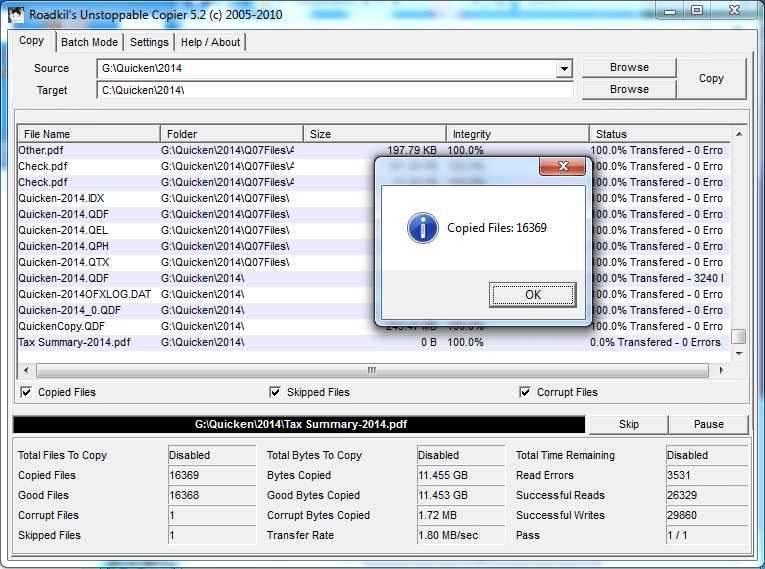Screen dimensions: 765x569
Task: Click the Successful Writes value 29860
Action: (707, 515)
